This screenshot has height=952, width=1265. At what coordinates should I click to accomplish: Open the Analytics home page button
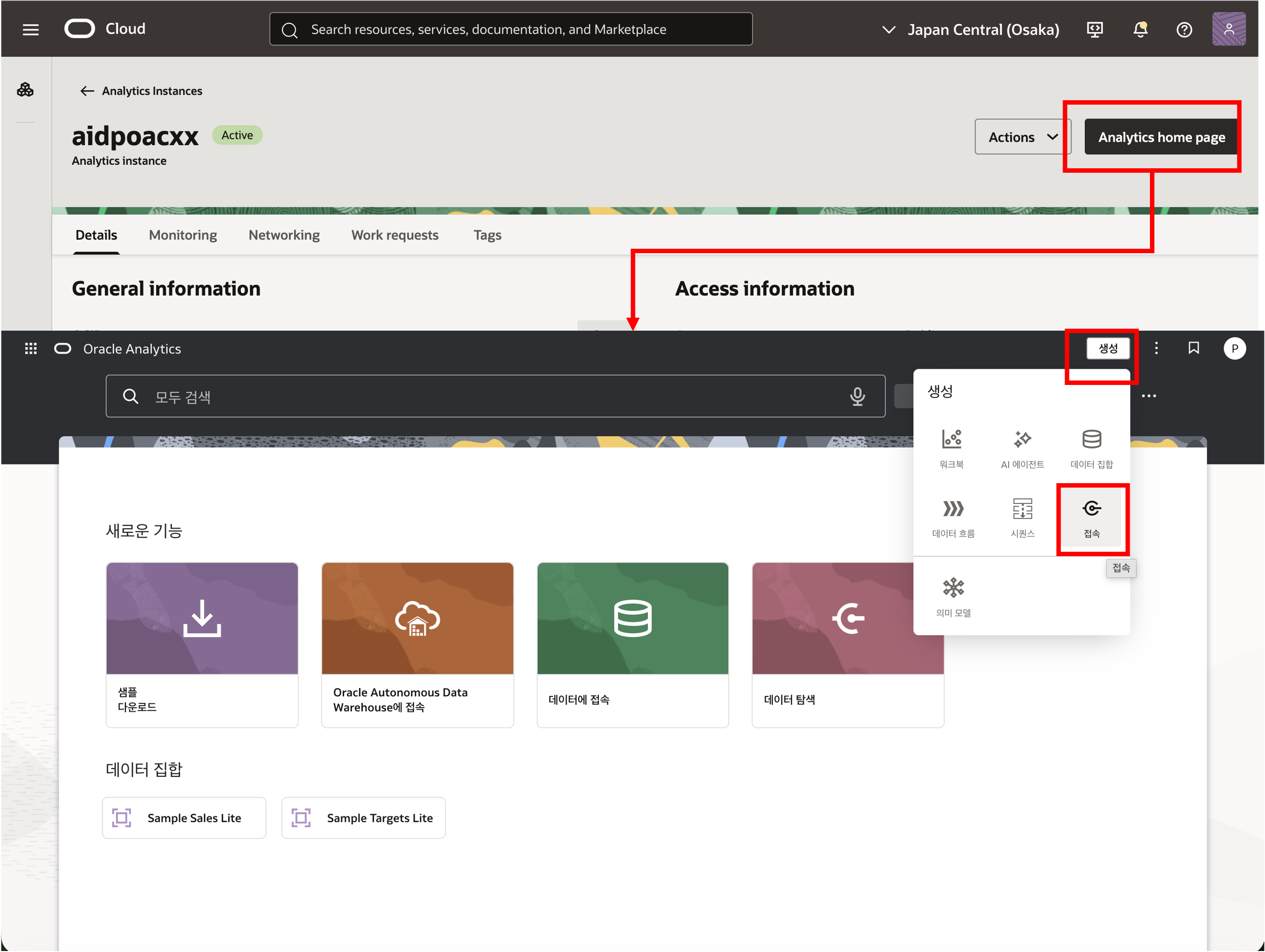point(1161,137)
